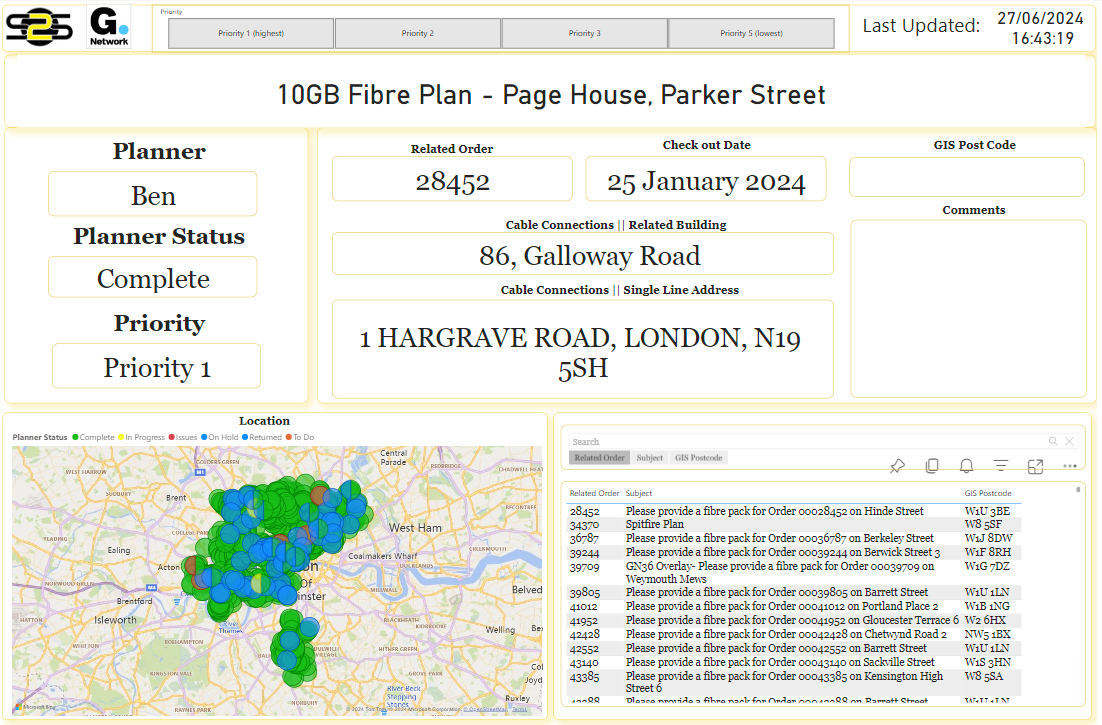Sort the table by the GIS Postcode header
This screenshot has width=1102, height=725.
(x=987, y=493)
